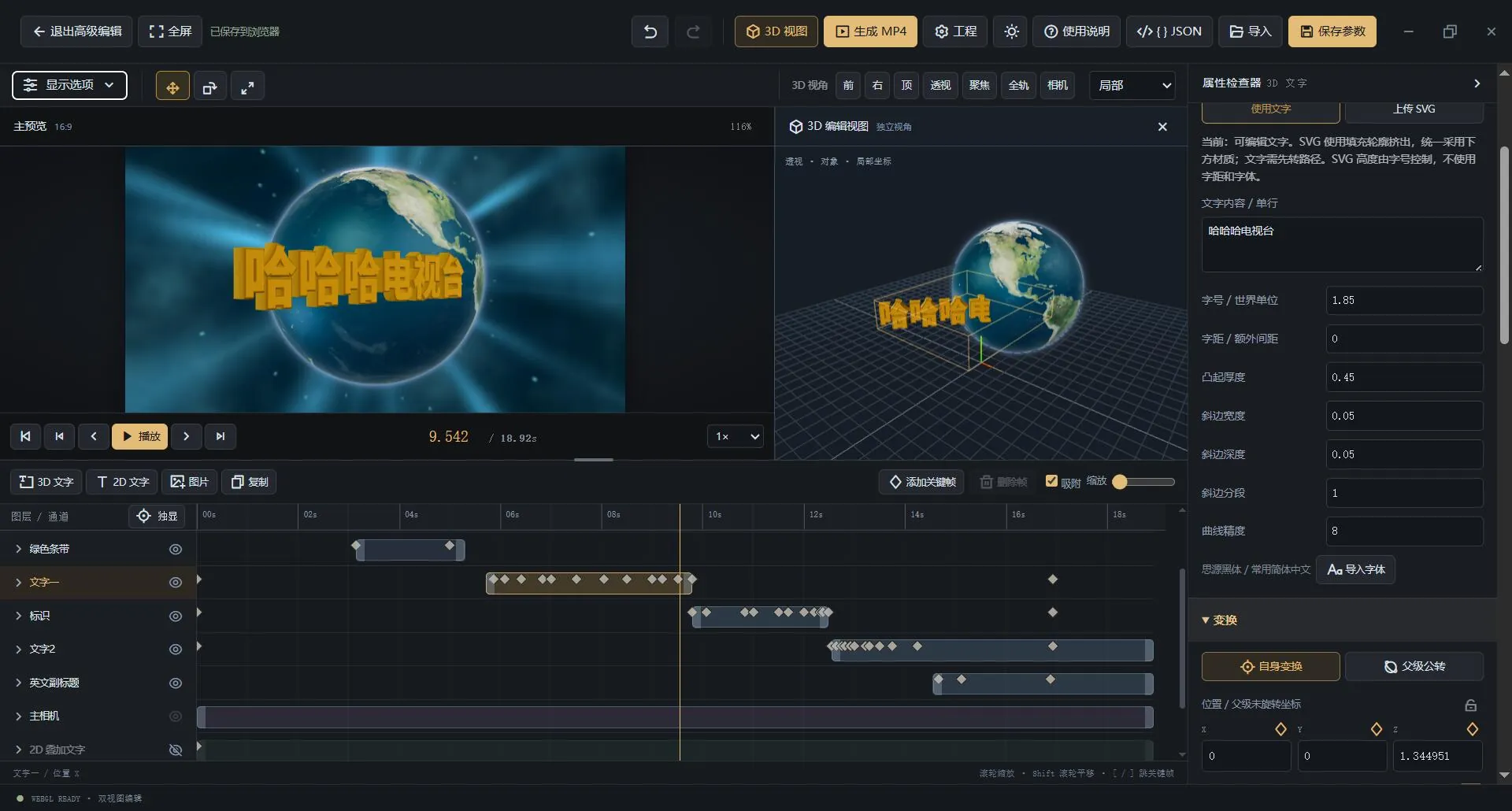The height and width of the screenshot is (811, 1512).
Task: Click the 字号 input field 1.85
Action: pyautogui.click(x=1404, y=300)
